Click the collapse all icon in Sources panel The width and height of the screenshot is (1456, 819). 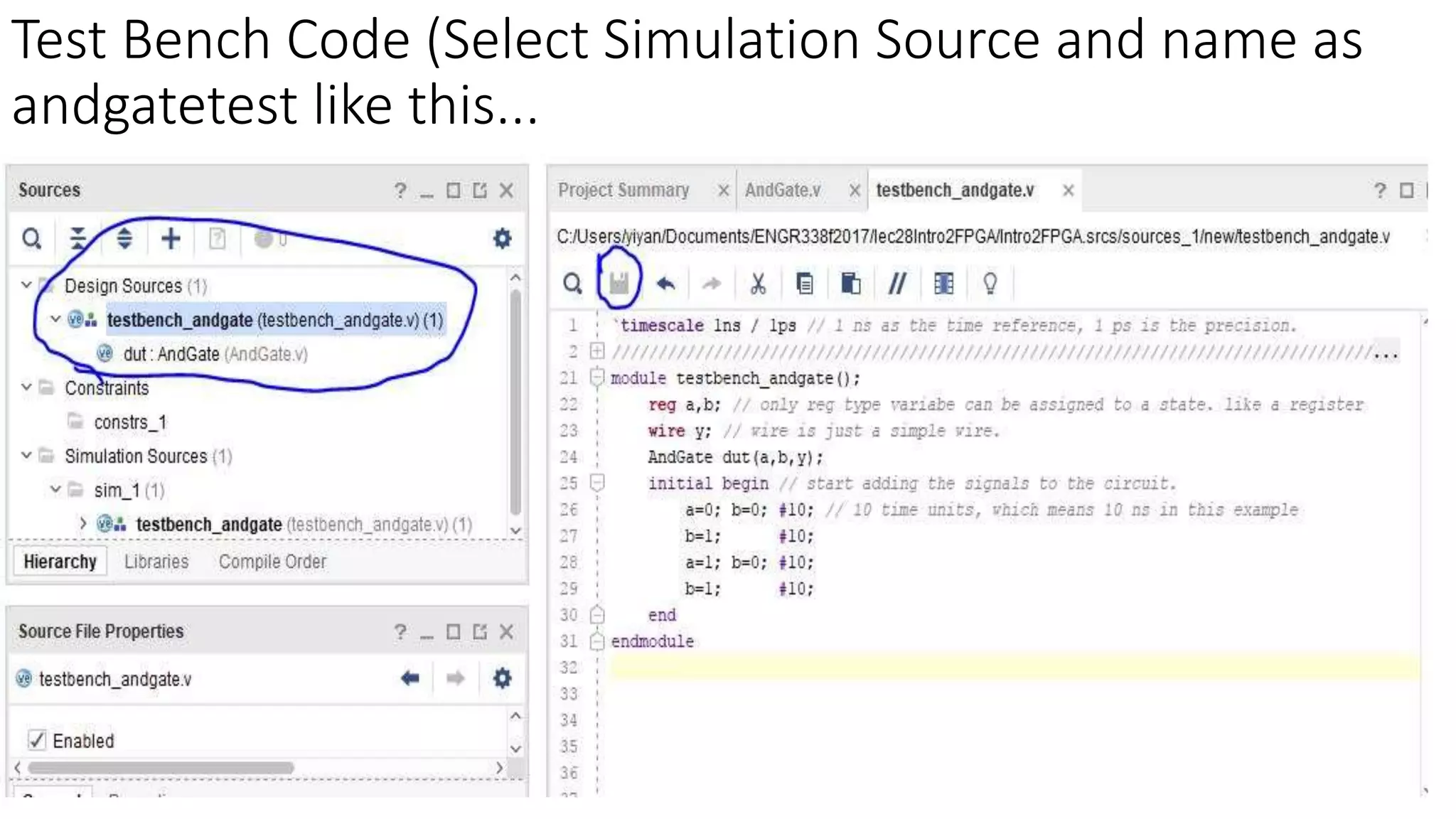77,239
